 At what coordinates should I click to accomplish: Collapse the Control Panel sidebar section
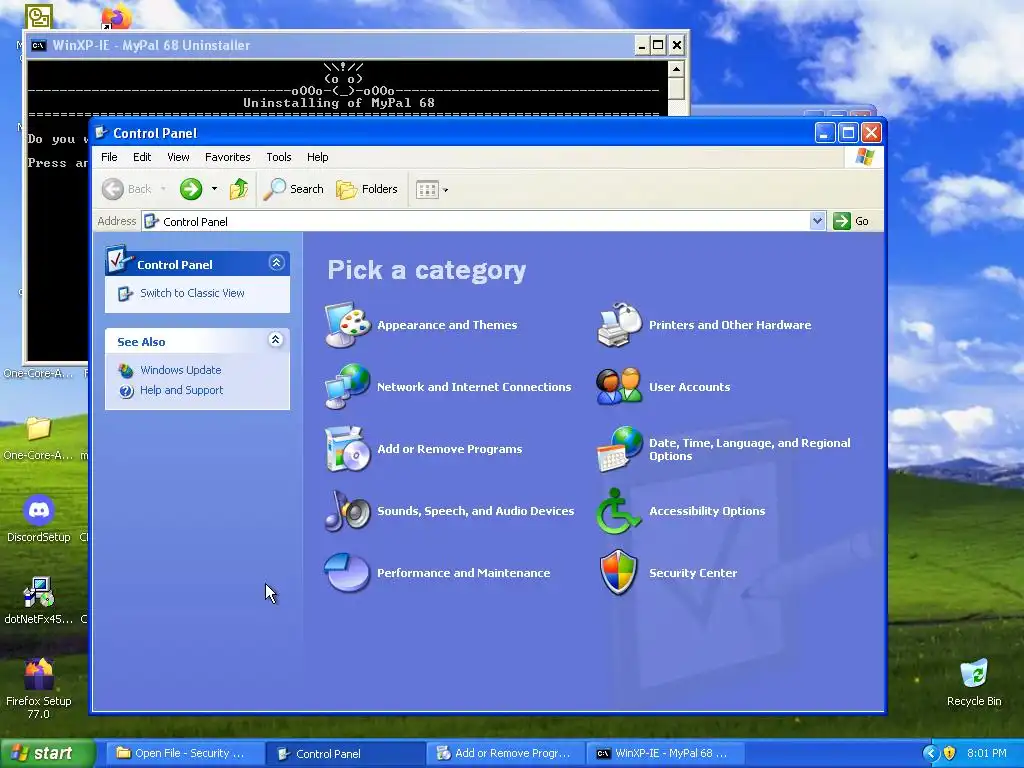[276, 263]
